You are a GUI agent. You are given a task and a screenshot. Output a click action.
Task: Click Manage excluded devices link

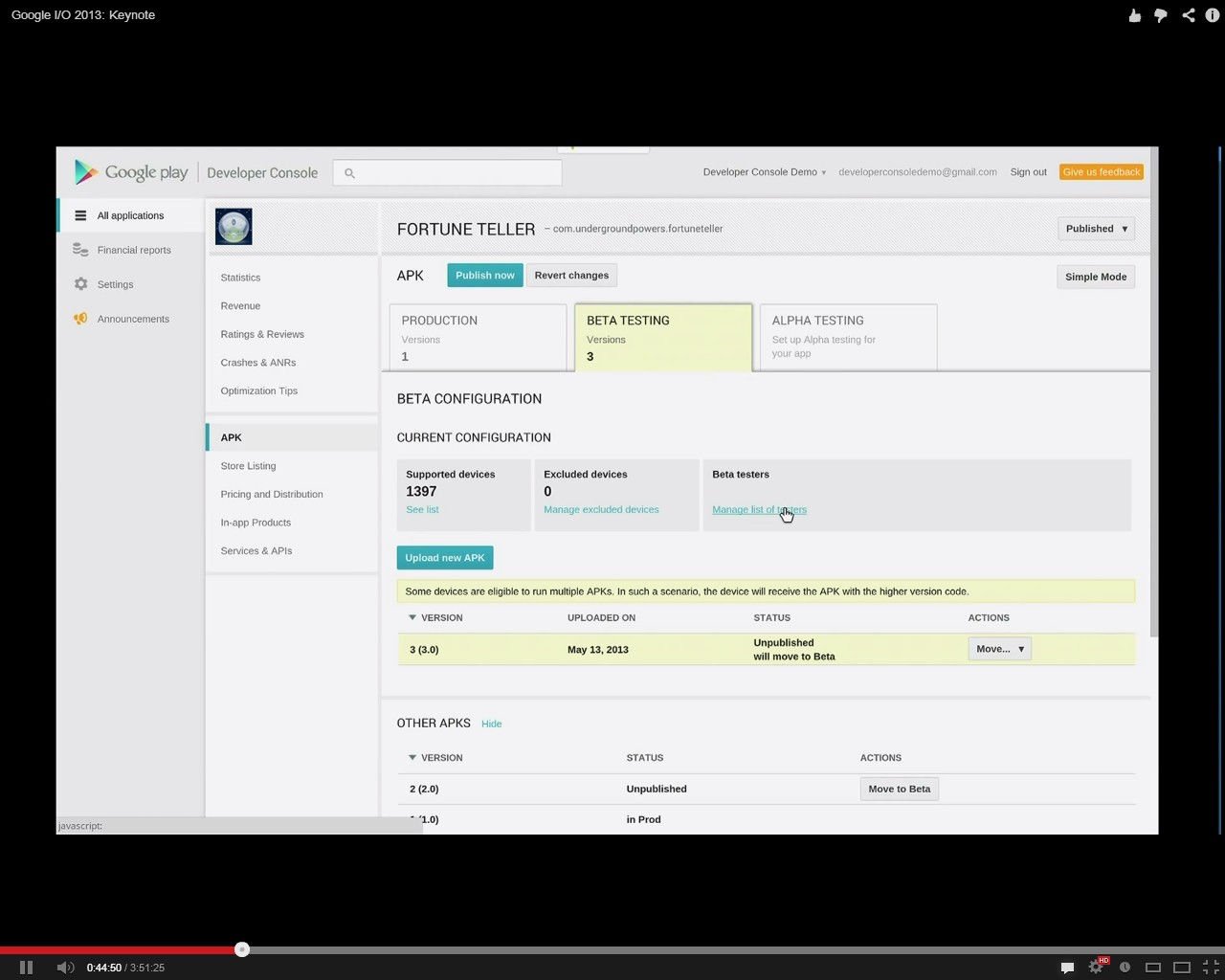pos(601,509)
